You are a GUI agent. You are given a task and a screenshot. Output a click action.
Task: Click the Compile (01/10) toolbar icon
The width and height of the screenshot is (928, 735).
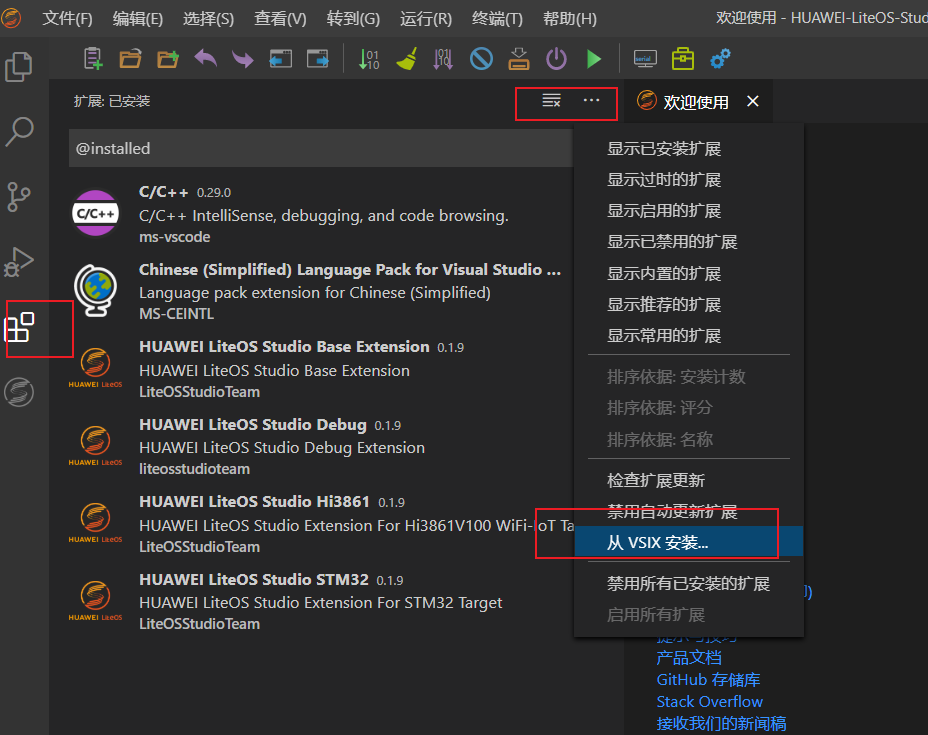coord(369,59)
